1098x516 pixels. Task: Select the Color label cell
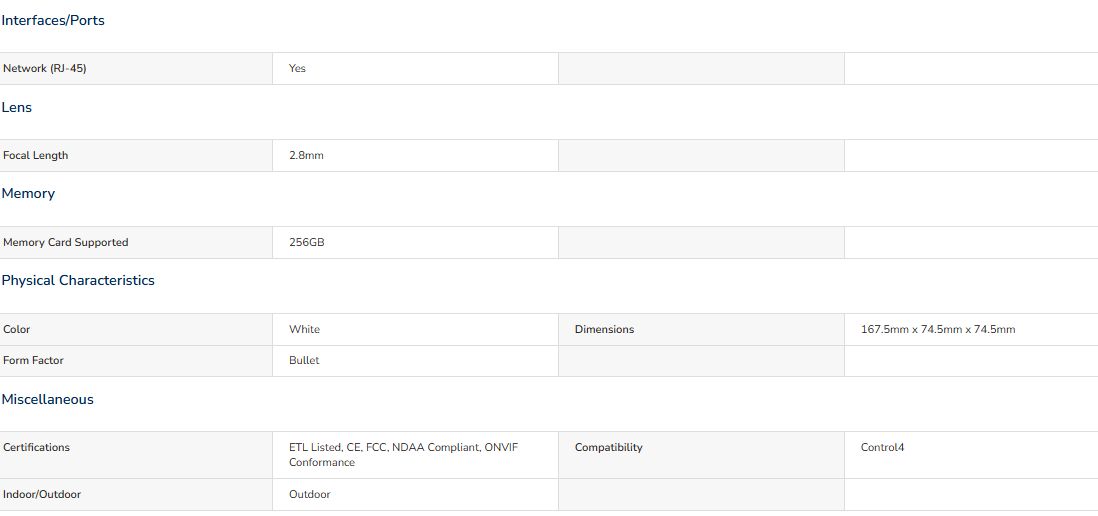coord(137,329)
